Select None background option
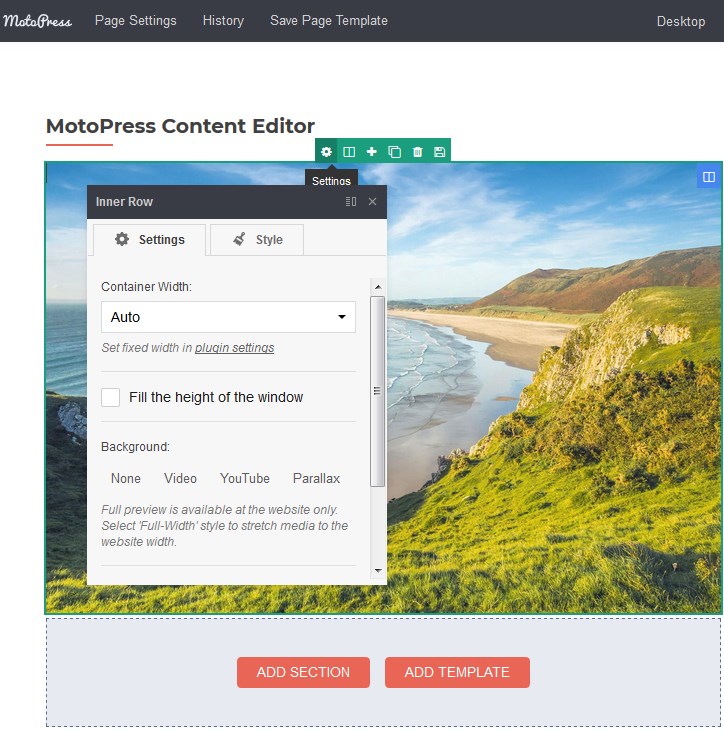This screenshot has height=733, width=724. point(126,478)
